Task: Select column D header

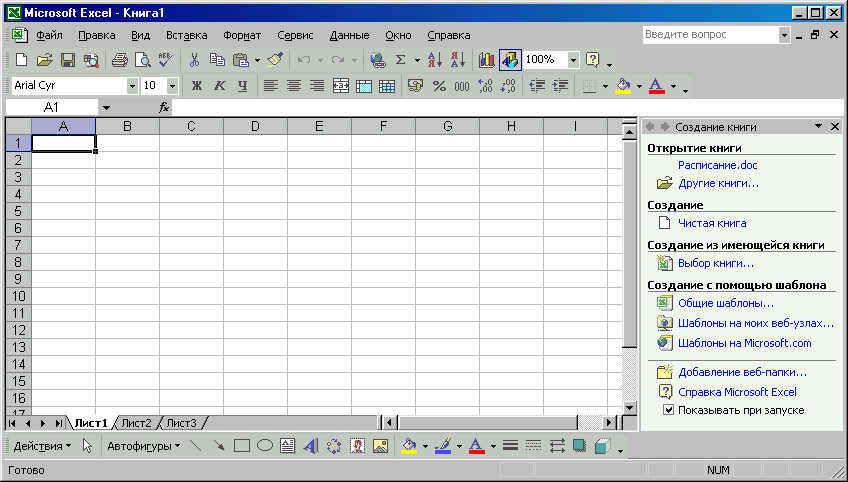Action: 255,127
